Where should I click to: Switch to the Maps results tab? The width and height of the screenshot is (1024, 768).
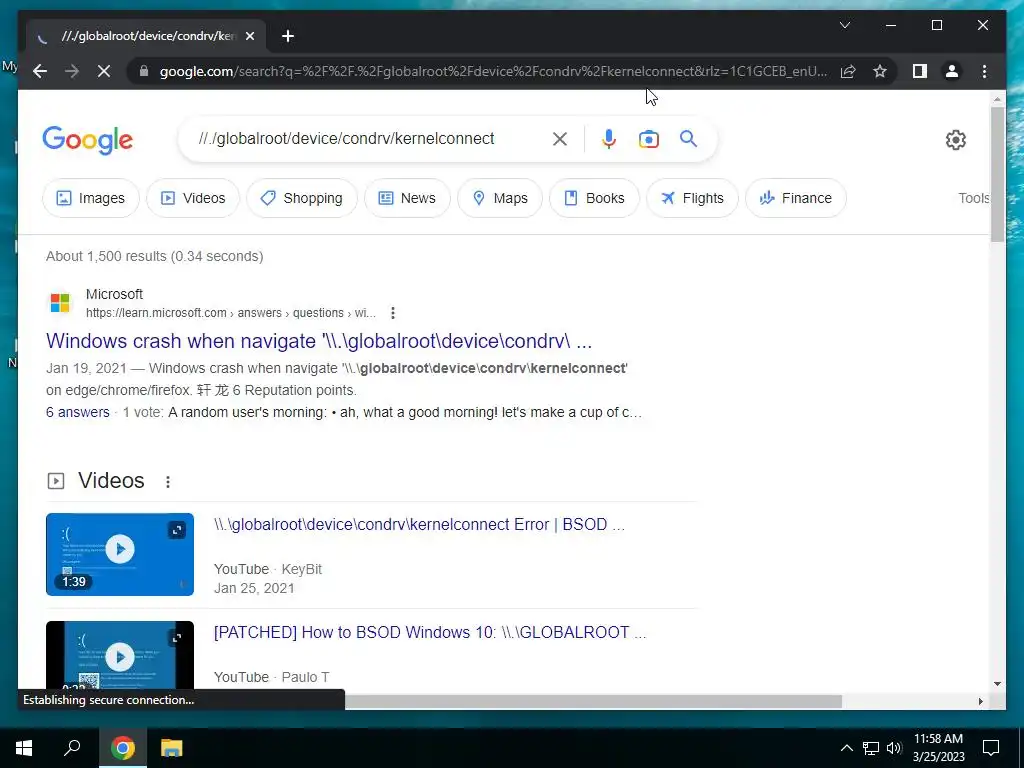point(500,198)
